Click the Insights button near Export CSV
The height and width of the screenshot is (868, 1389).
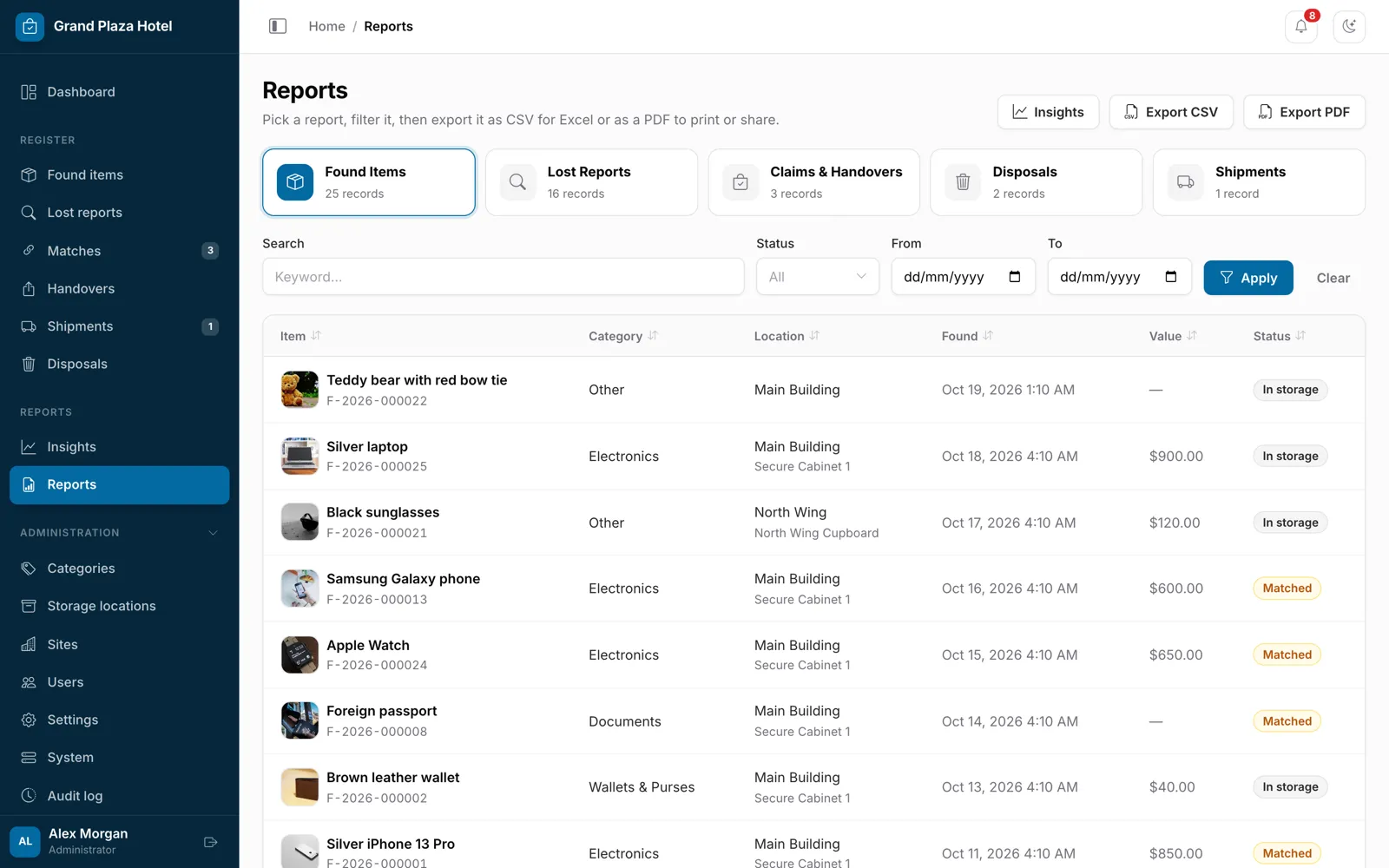1048,112
